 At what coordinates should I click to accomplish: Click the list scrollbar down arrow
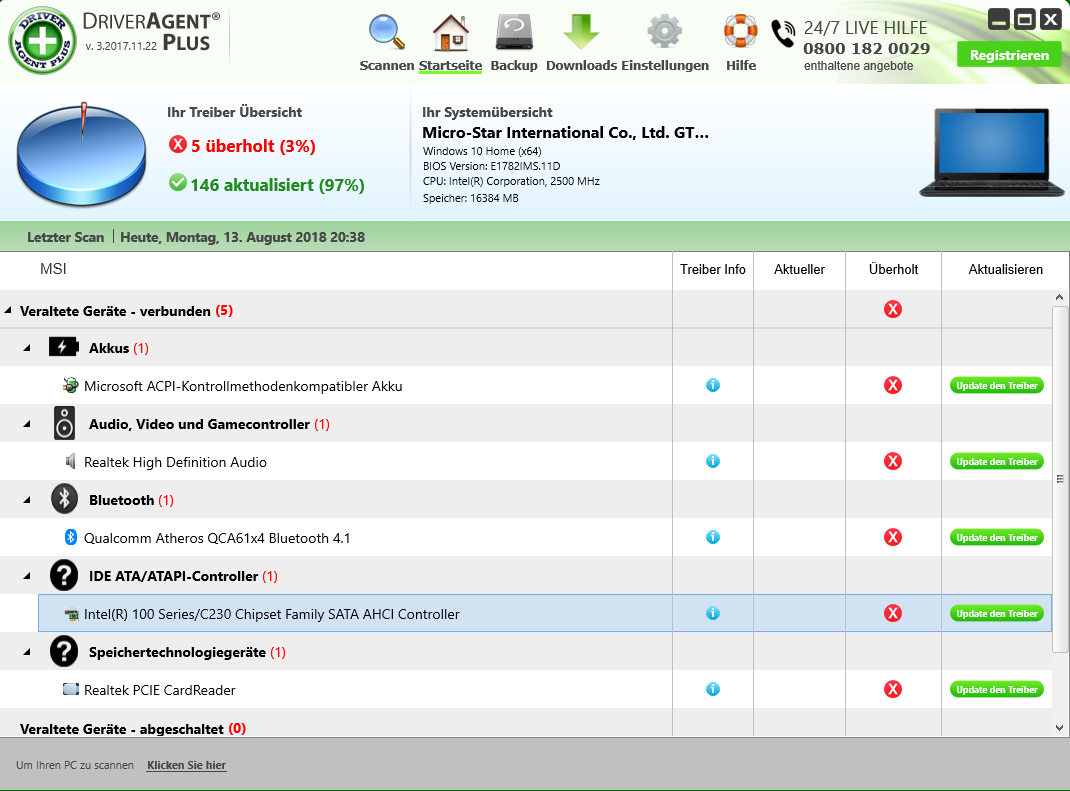[1059, 728]
